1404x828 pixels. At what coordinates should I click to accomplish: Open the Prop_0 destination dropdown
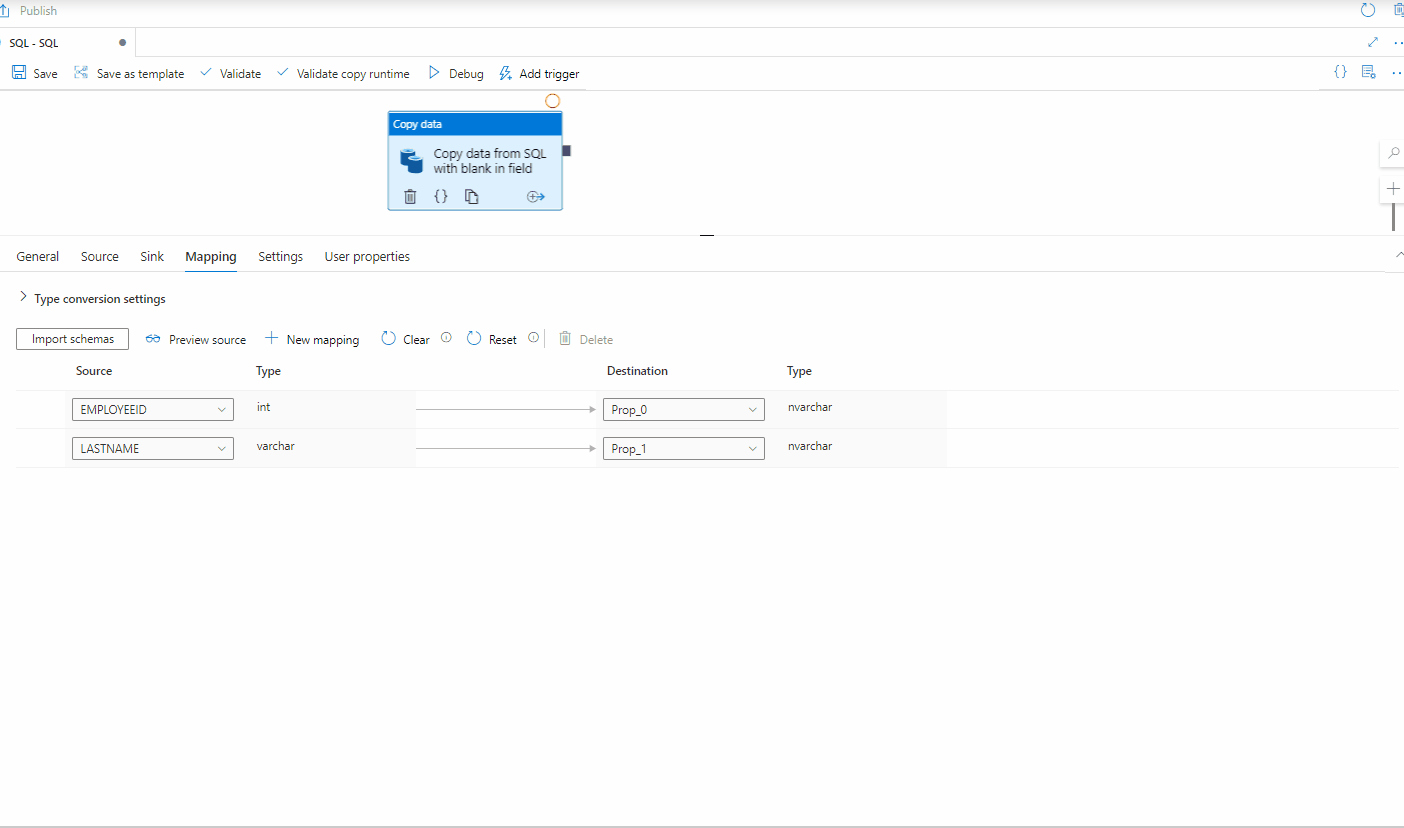[684, 409]
